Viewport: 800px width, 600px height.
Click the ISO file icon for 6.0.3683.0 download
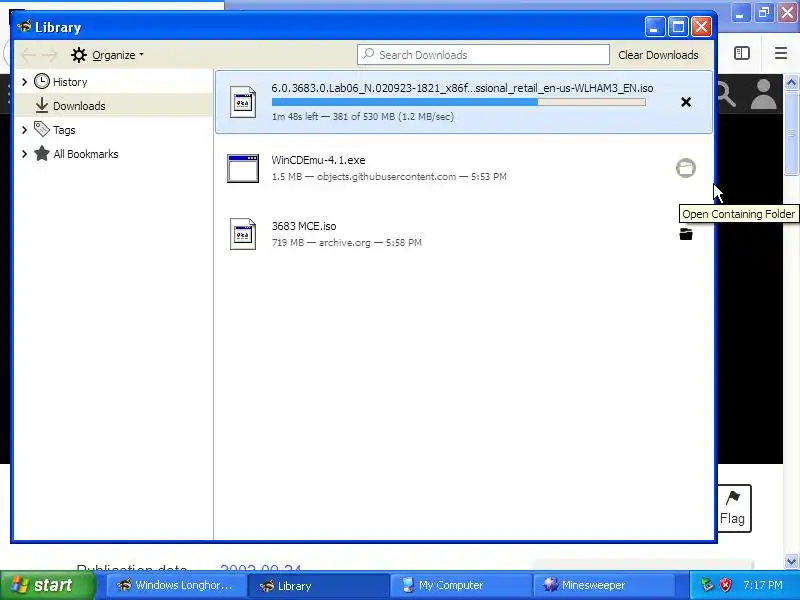(243, 102)
